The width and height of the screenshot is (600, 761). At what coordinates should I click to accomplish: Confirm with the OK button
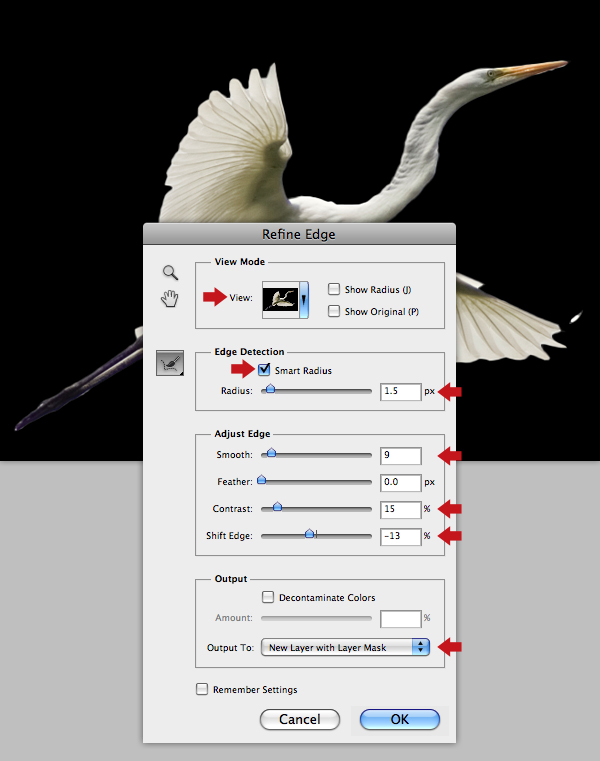tap(400, 719)
